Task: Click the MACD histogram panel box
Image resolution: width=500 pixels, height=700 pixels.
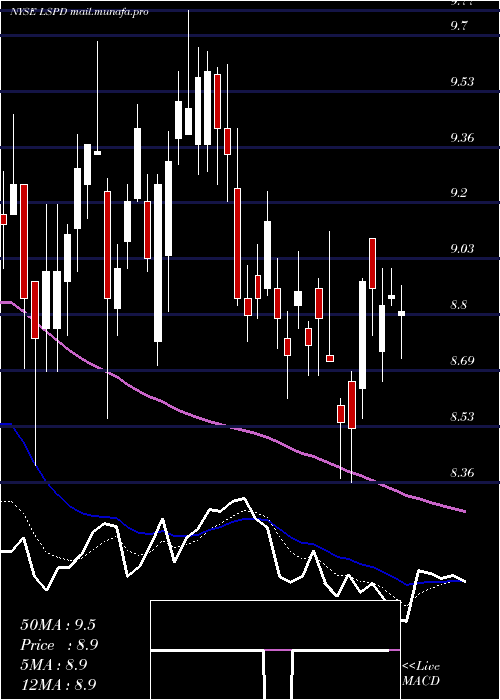Action: 275,650
